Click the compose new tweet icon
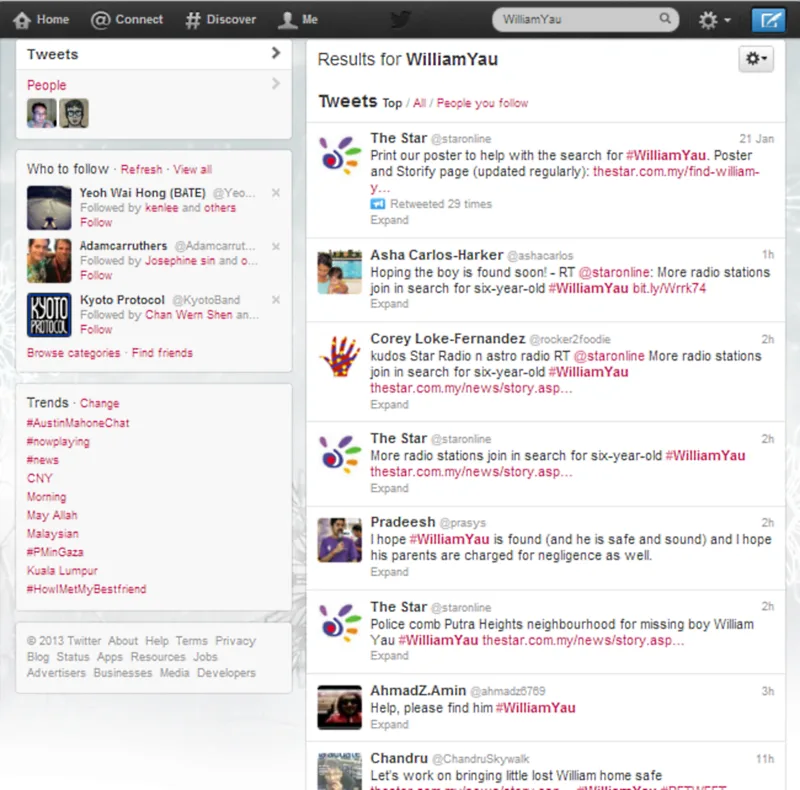This screenshot has width=800, height=790. tap(768, 19)
